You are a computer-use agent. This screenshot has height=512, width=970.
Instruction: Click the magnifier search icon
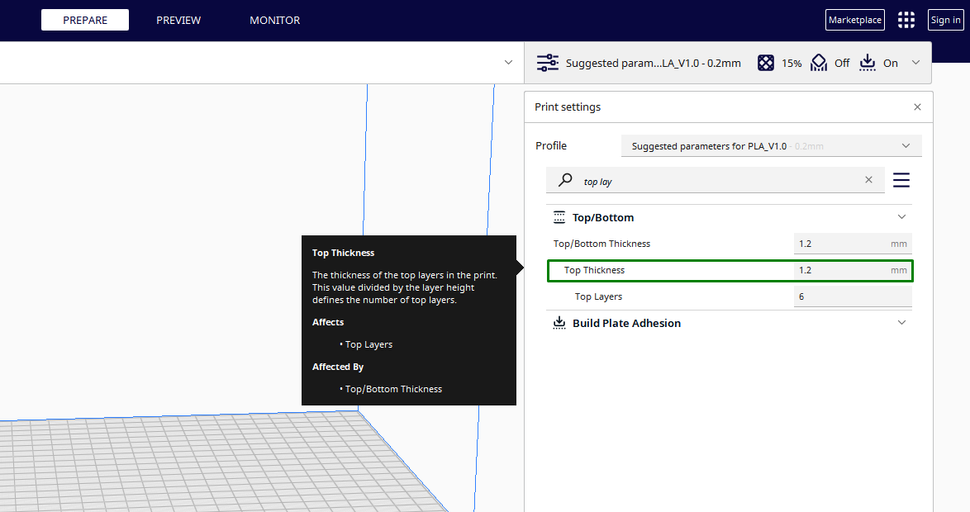(565, 180)
